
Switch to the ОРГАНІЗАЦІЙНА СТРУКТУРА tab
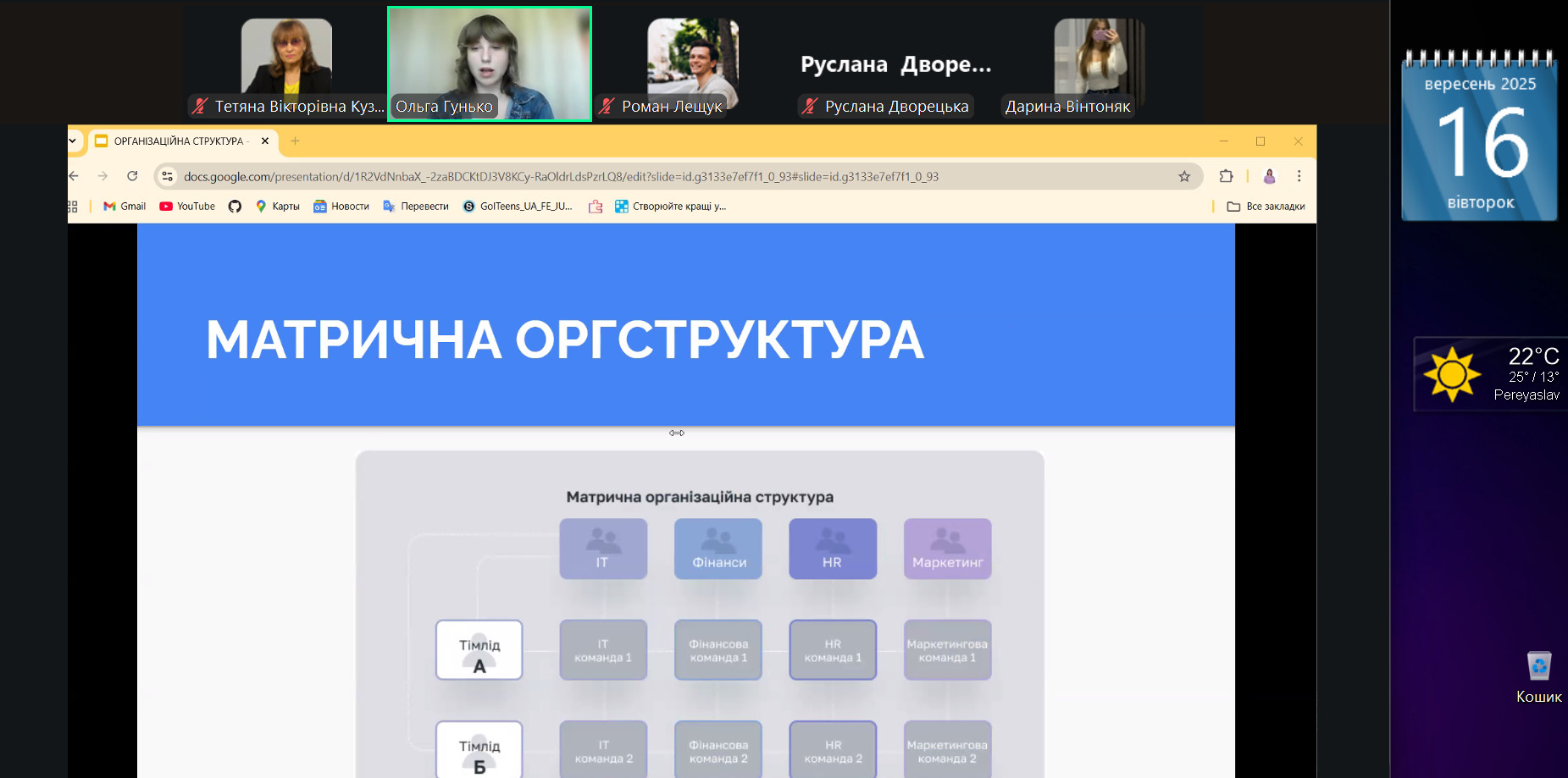coord(178,141)
